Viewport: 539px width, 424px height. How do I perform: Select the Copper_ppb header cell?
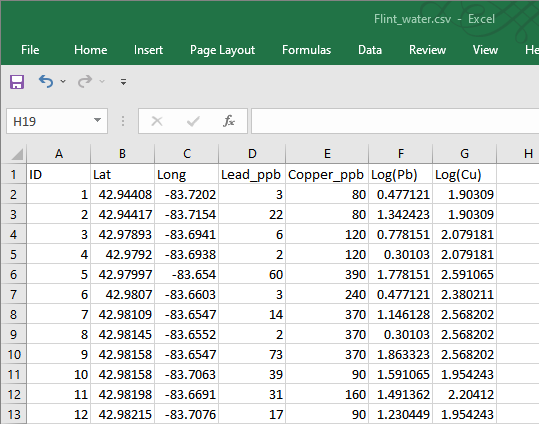tap(327, 174)
